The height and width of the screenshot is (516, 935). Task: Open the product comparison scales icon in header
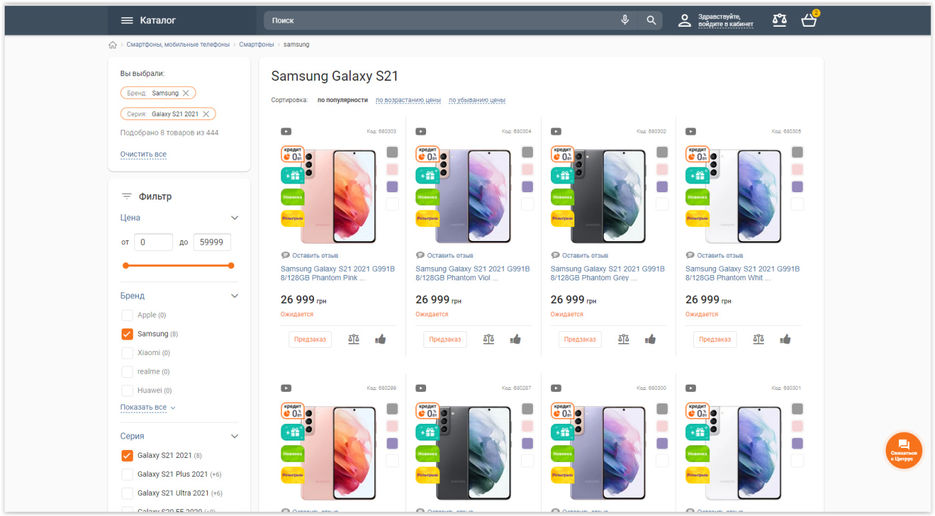[x=779, y=20]
